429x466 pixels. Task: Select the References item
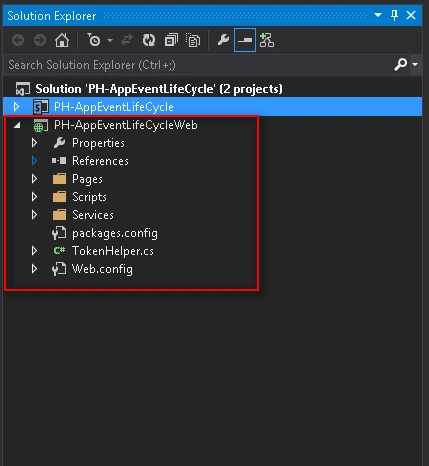click(x=100, y=161)
